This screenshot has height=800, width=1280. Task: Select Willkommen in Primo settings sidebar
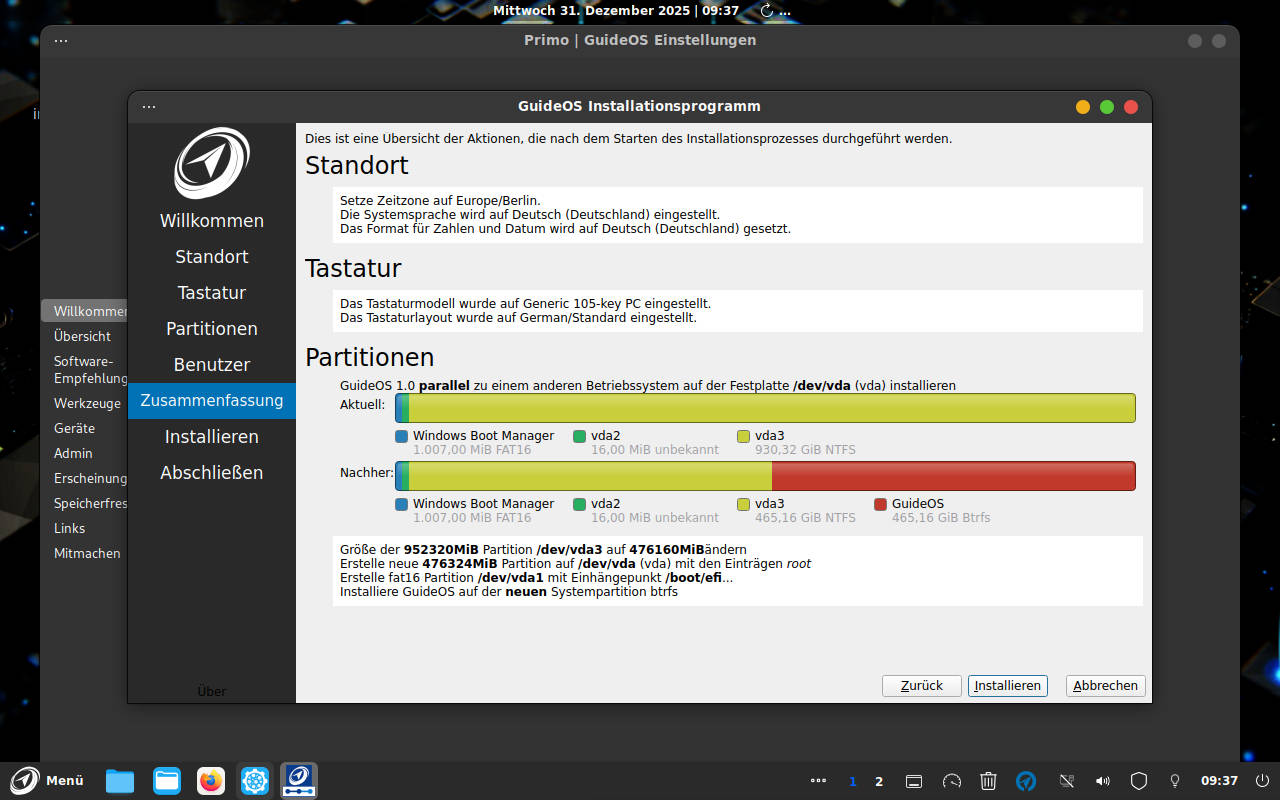click(85, 311)
